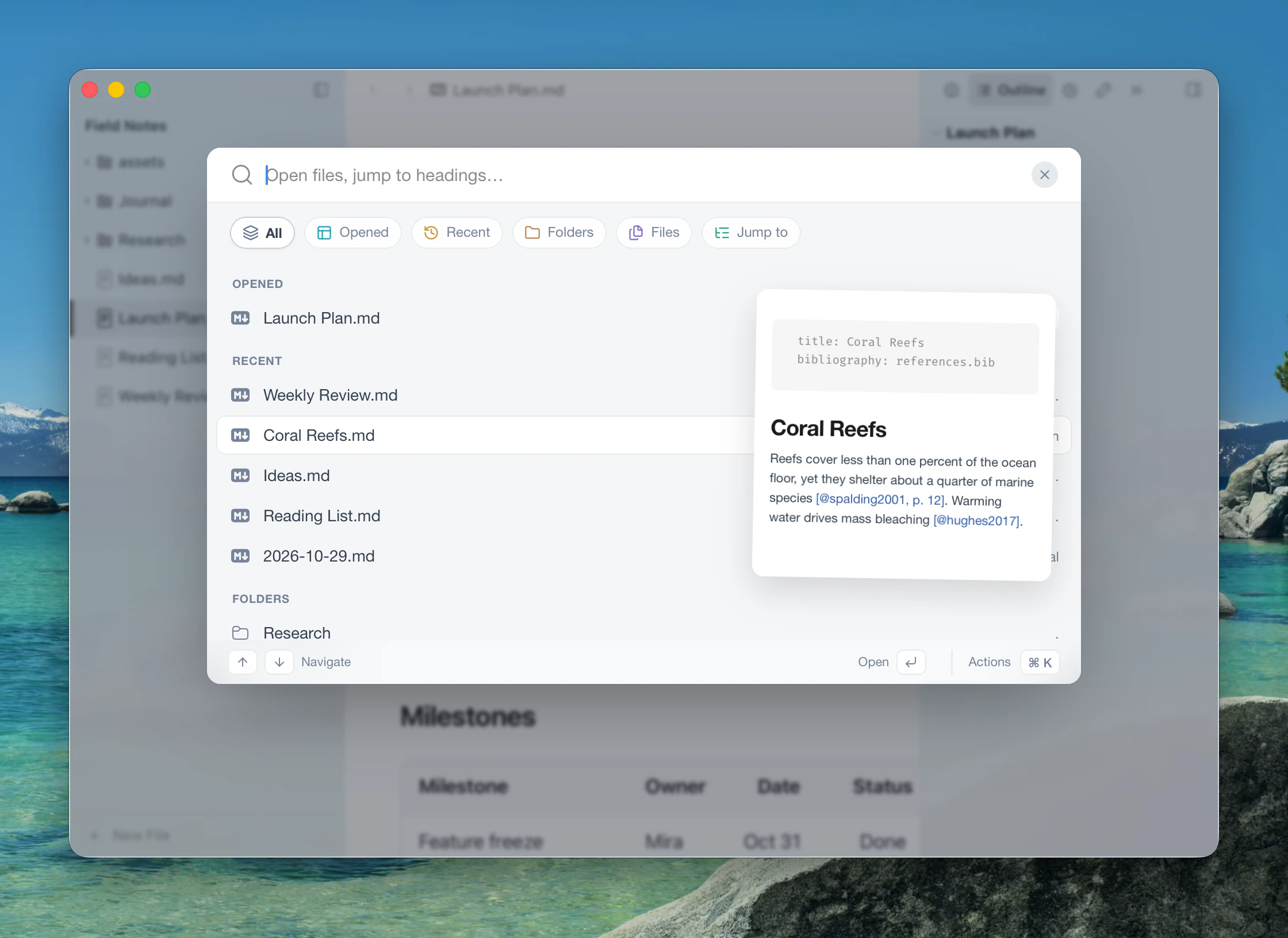Focus the Open files search field
1288x938 pixels.
[x=644, y=175]
